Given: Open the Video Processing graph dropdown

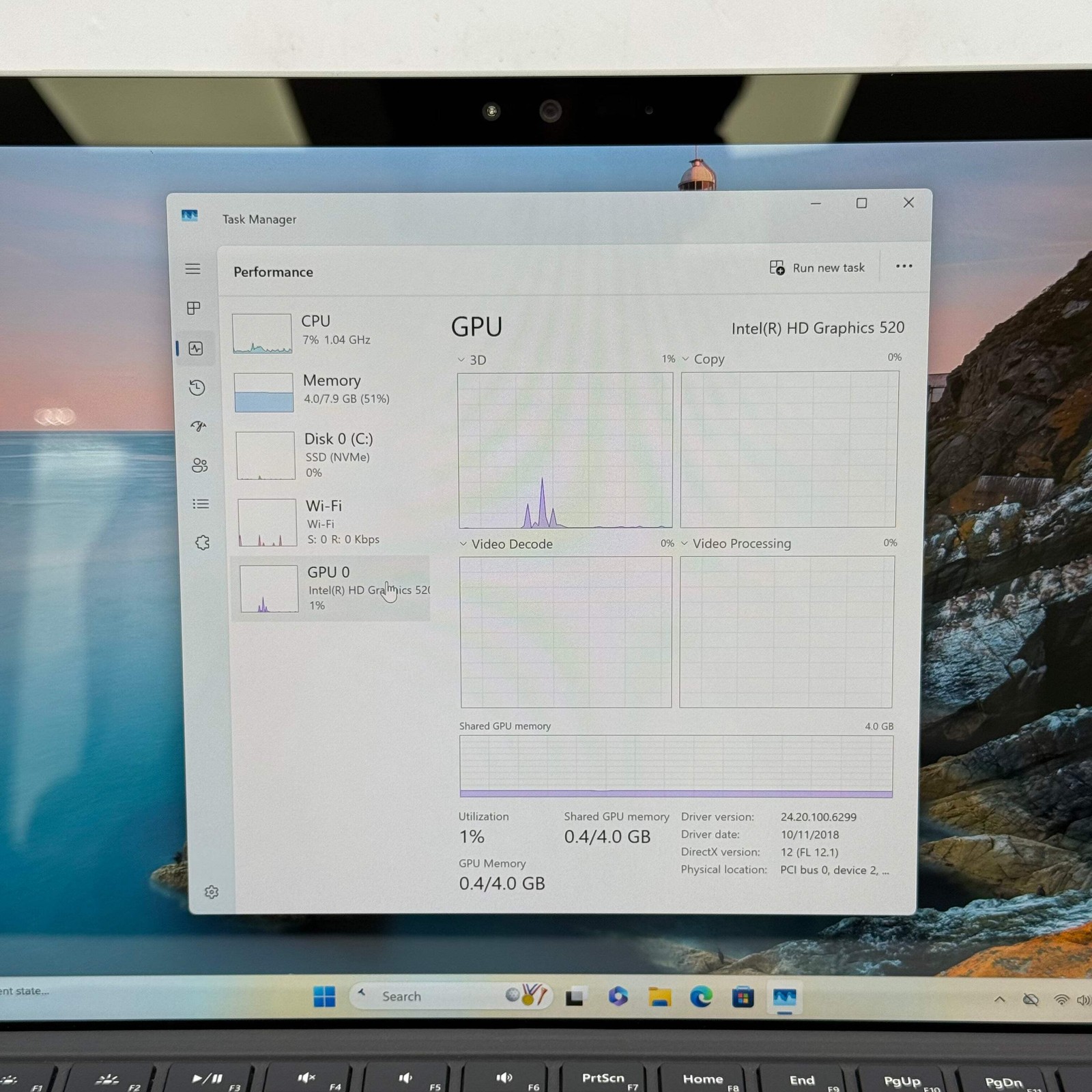Looking at the screenshot, I should point(685,543).
